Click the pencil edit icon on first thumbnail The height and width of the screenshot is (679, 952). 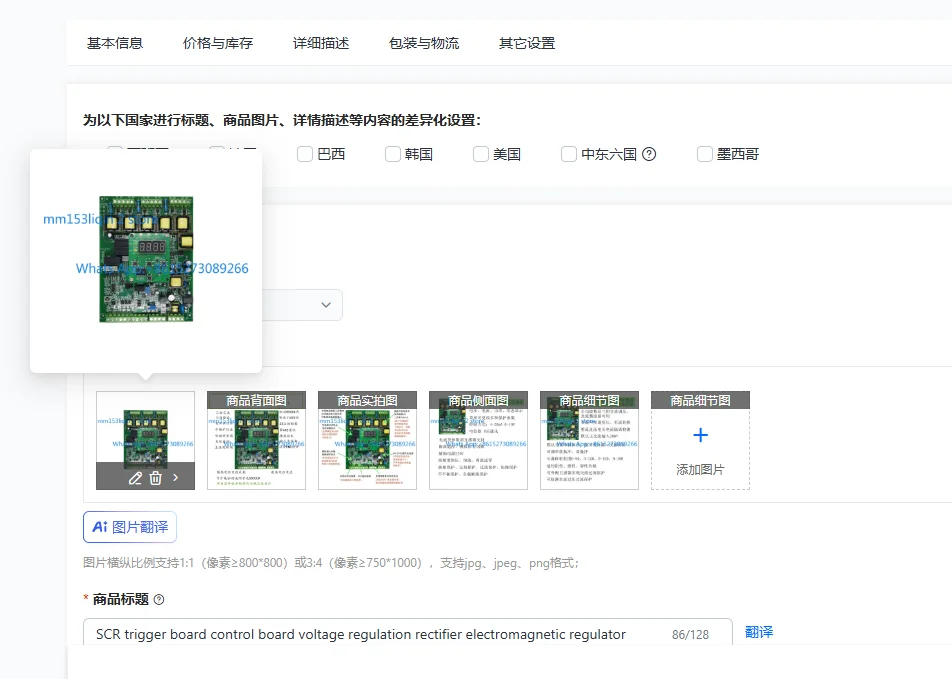tap(135, 478)
